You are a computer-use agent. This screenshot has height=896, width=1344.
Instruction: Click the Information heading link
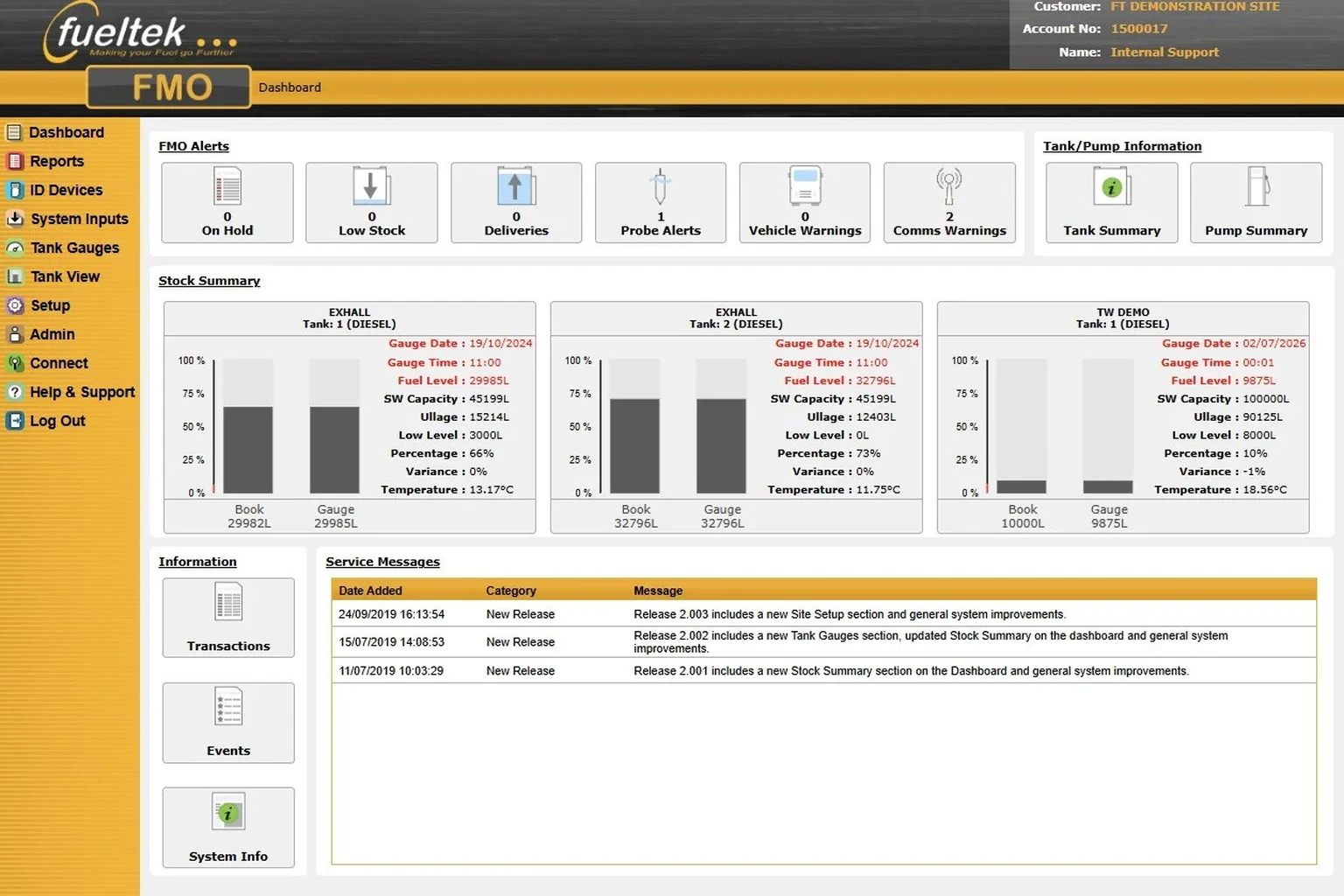click(x=198, y=562)
